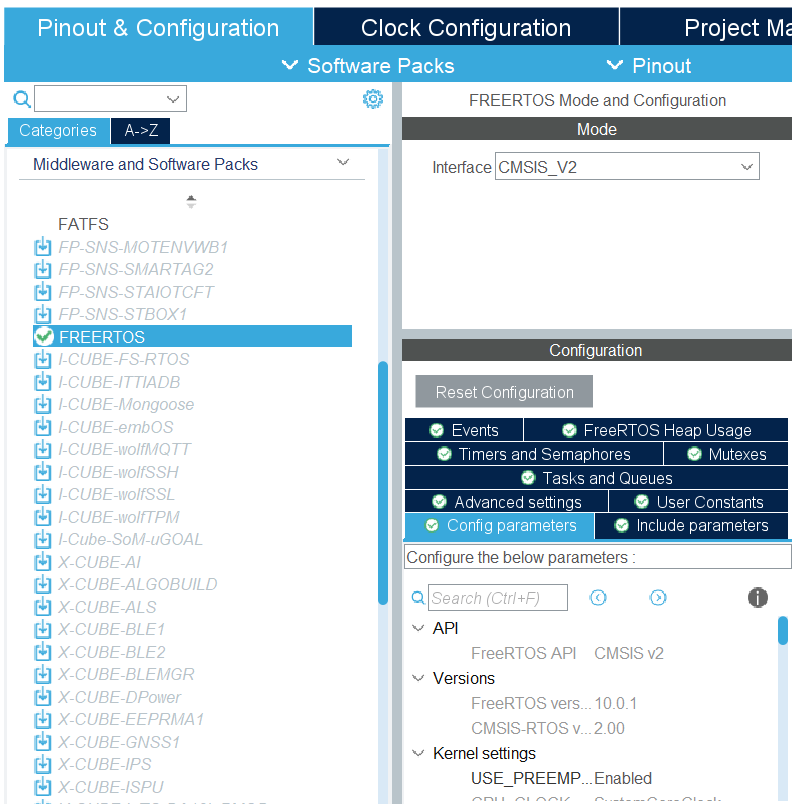Click the download icon next to I-CUBE-Mongoose

point(43,404)
